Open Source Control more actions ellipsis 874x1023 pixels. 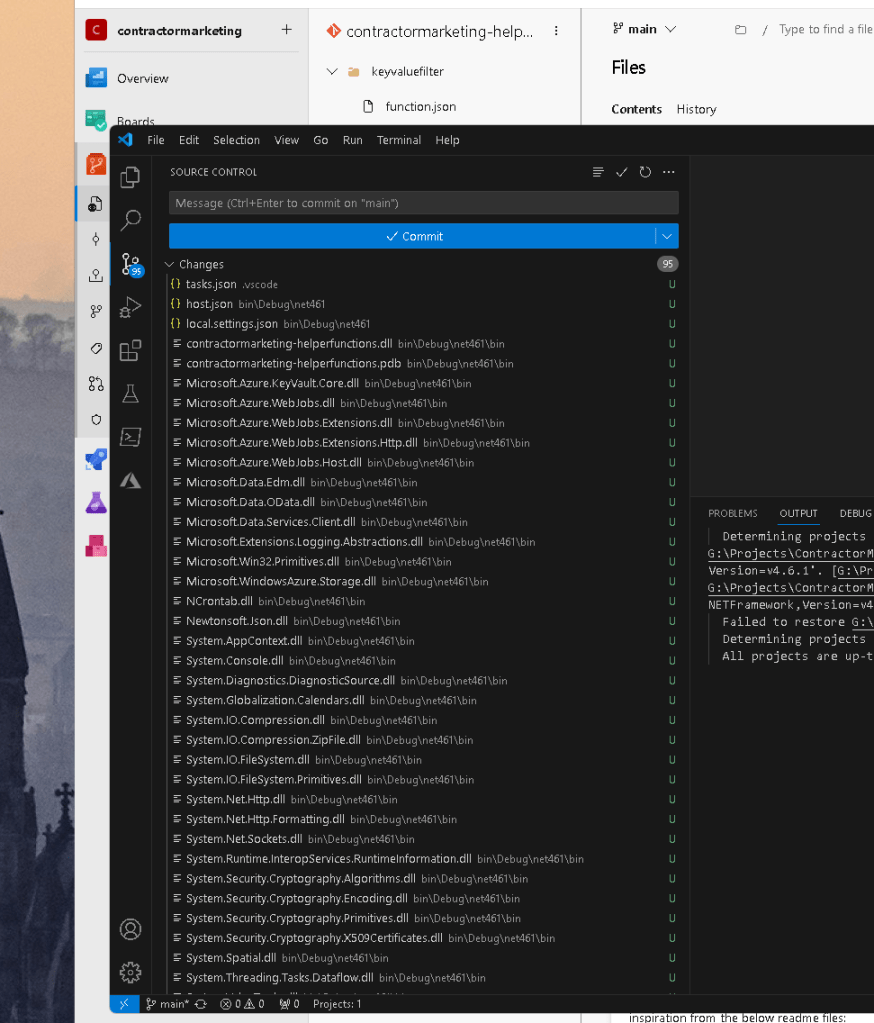coord(669,172)
